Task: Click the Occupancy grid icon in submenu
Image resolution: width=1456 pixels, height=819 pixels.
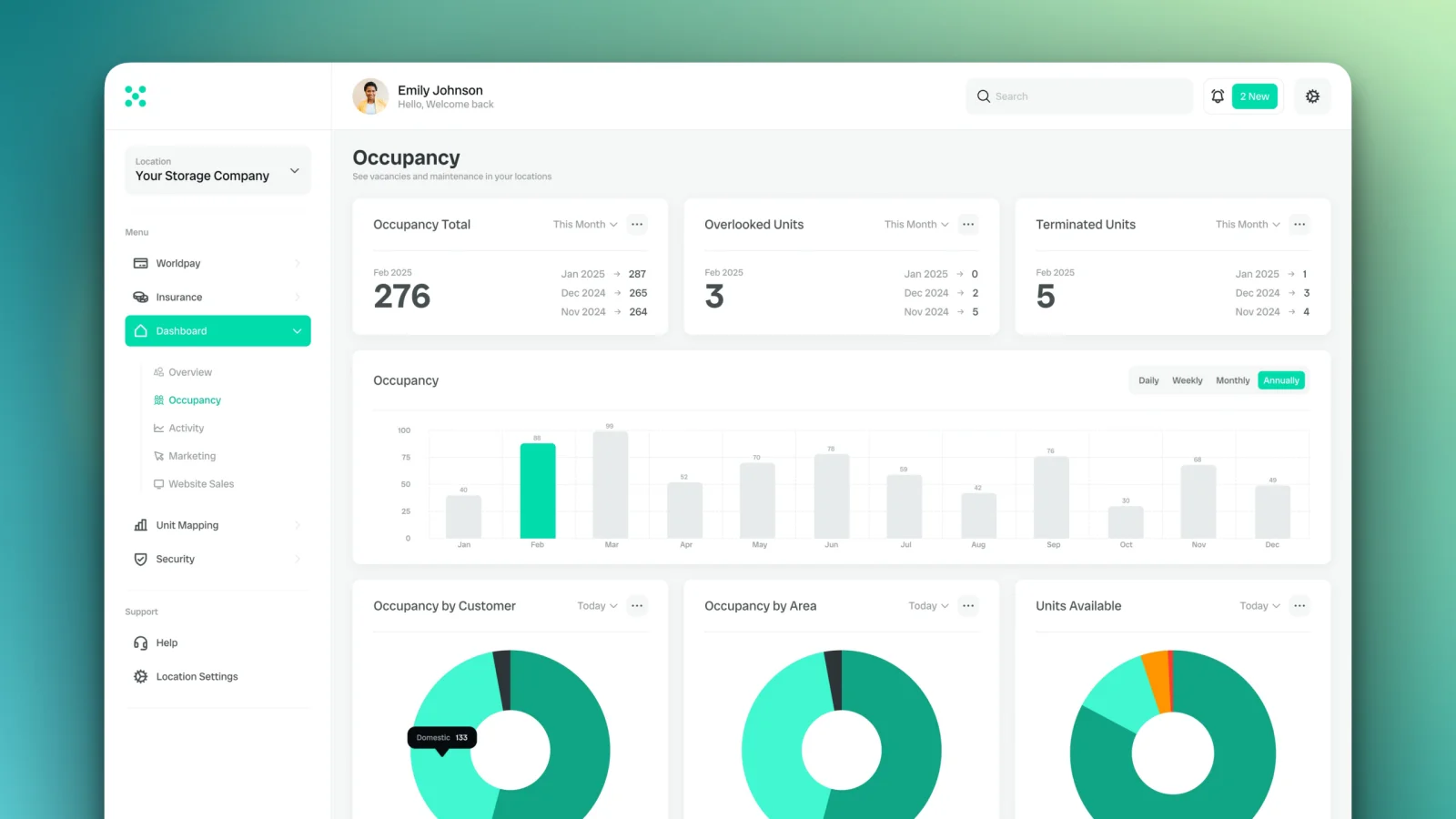Action: (x=159, y=400)
